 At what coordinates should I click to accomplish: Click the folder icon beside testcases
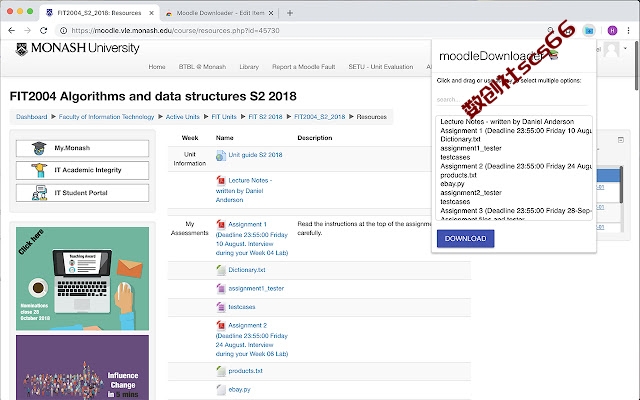pos(221,307)
